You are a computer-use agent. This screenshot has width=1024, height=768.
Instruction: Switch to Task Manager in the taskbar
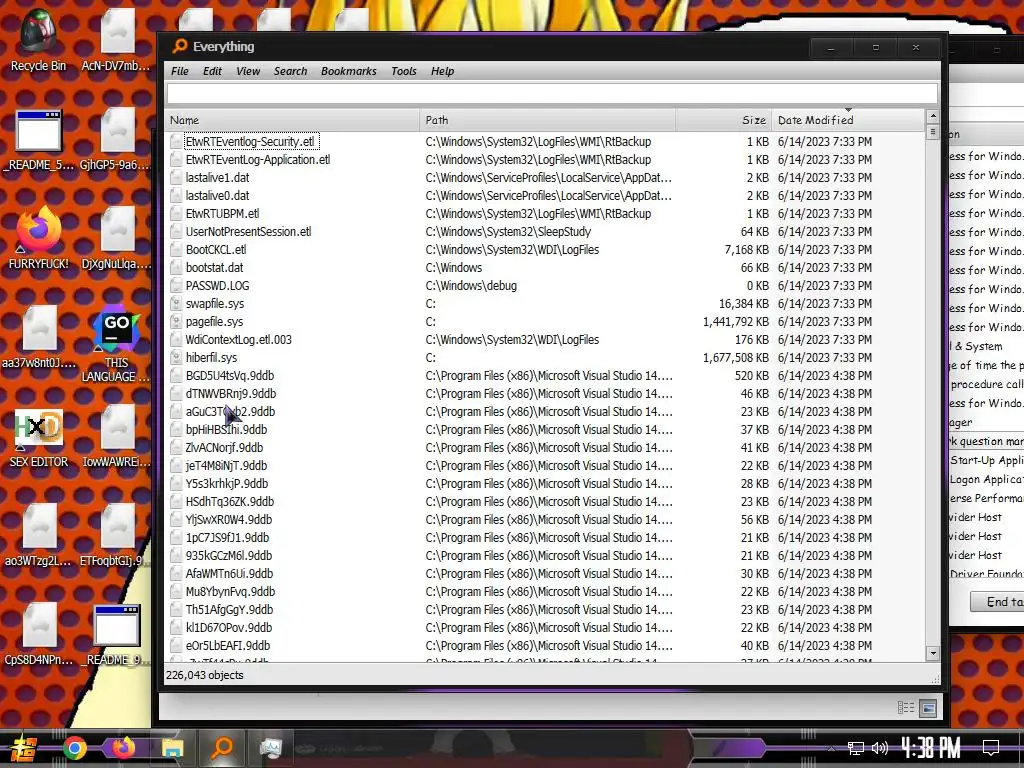[270, 748]
